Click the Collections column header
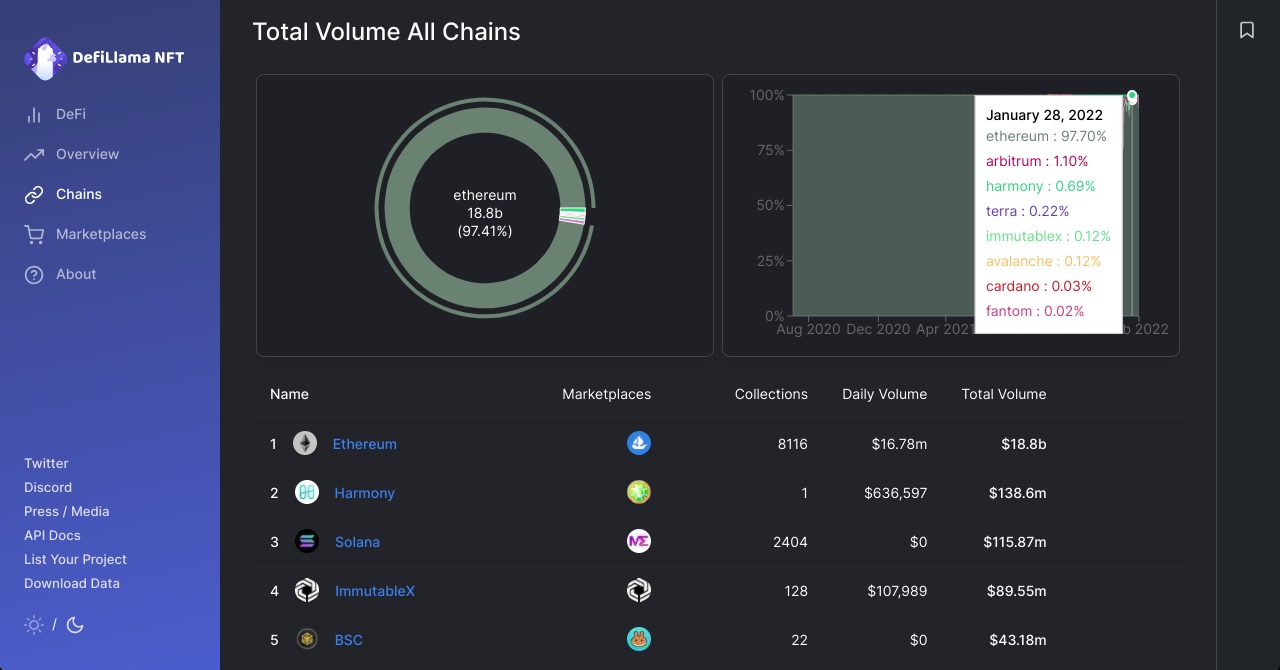This screenshot has height=670, width=1280. click(771, 394)
